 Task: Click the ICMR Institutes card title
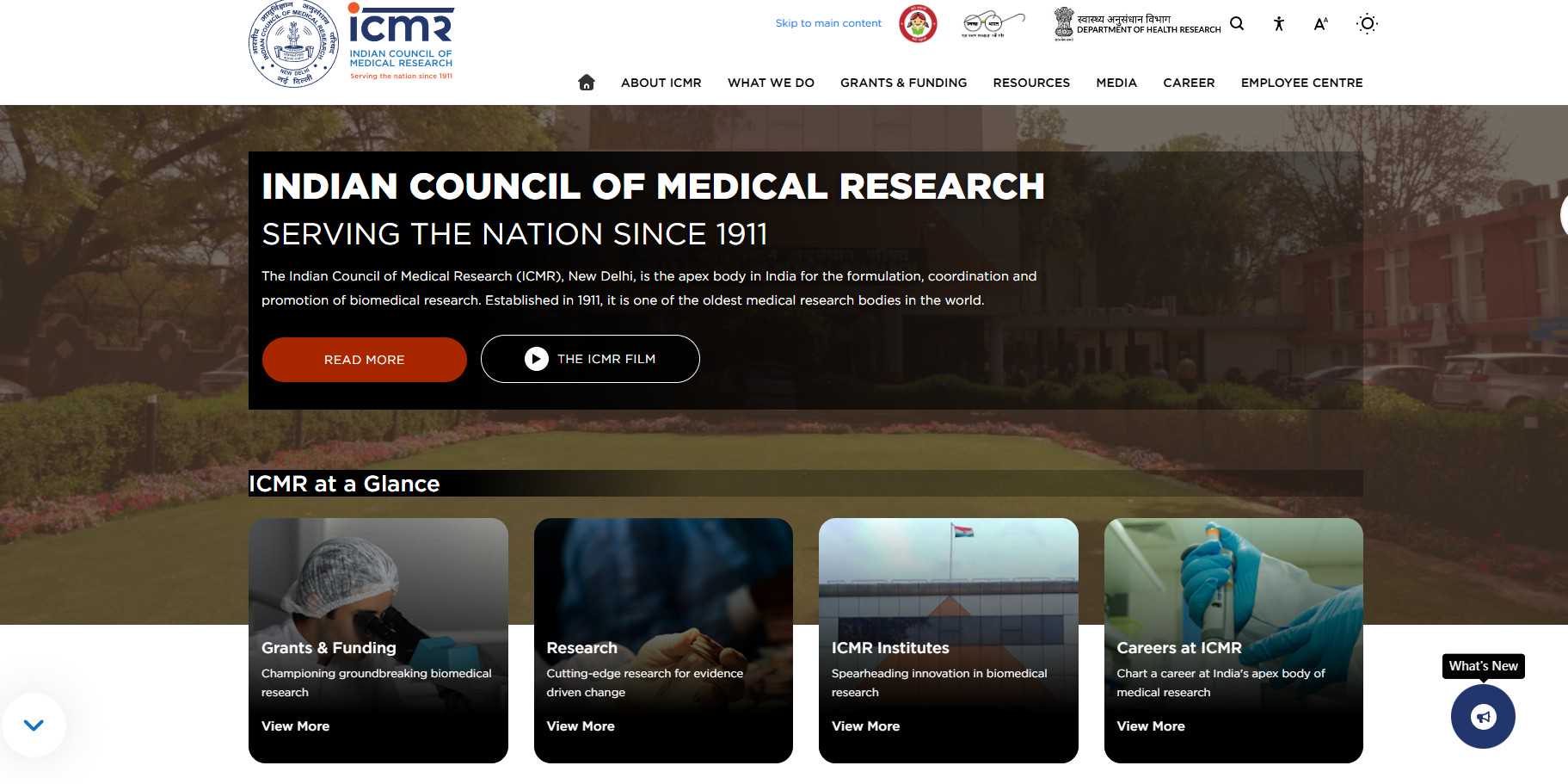coord(890,648)
